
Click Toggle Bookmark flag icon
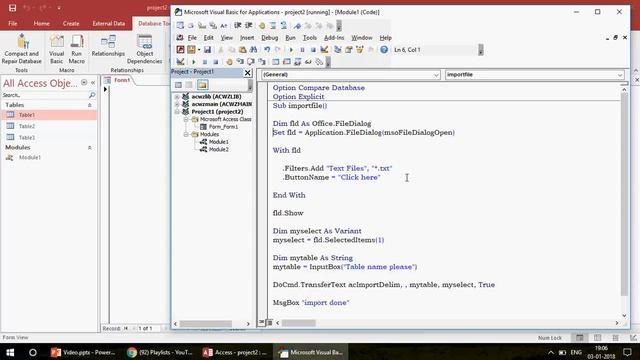tap(297, 25)
